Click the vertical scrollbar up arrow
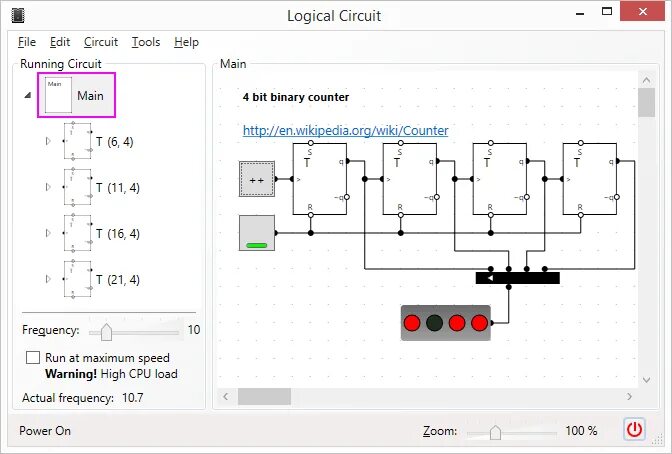Screen dimensions: 672x454 coord(646,80)
